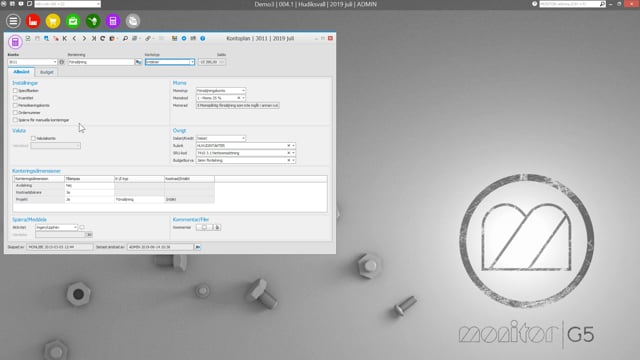640x360 pixels.
Task: Select the Avdelning row in Konteringsdimensioner table
Action: (x=114, y=185)
